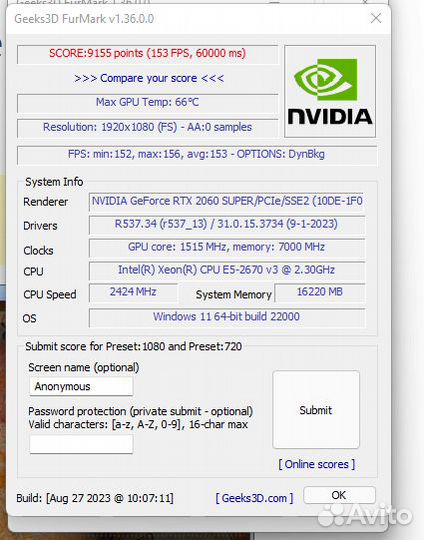Visit the Geeks3D.com link
This screenshot has height=540, width=424.
(x=254, y=498)
